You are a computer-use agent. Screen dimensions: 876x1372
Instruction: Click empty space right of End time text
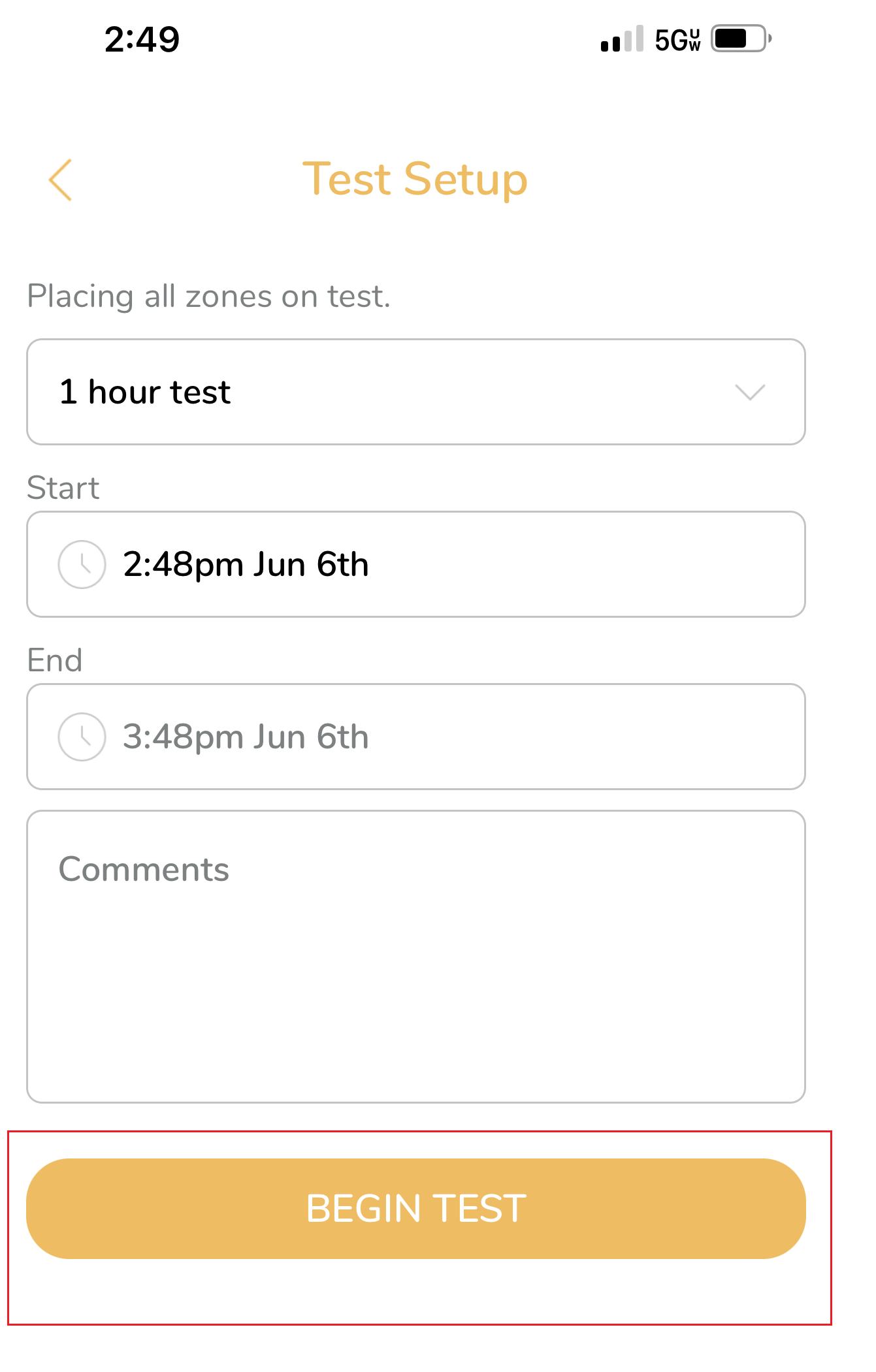click(588, 737)
